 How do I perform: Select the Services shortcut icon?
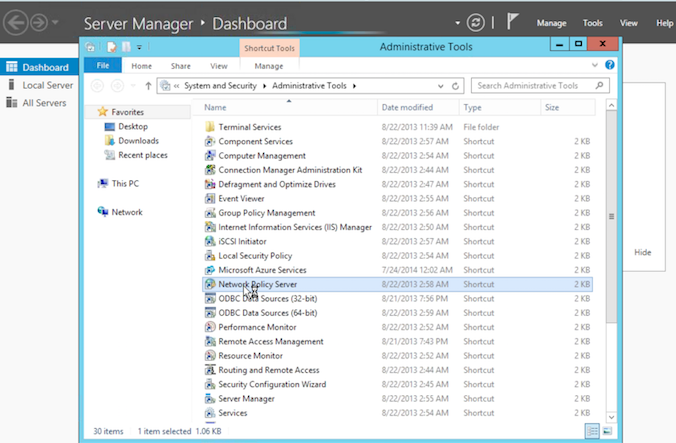[x=210, y=412]
